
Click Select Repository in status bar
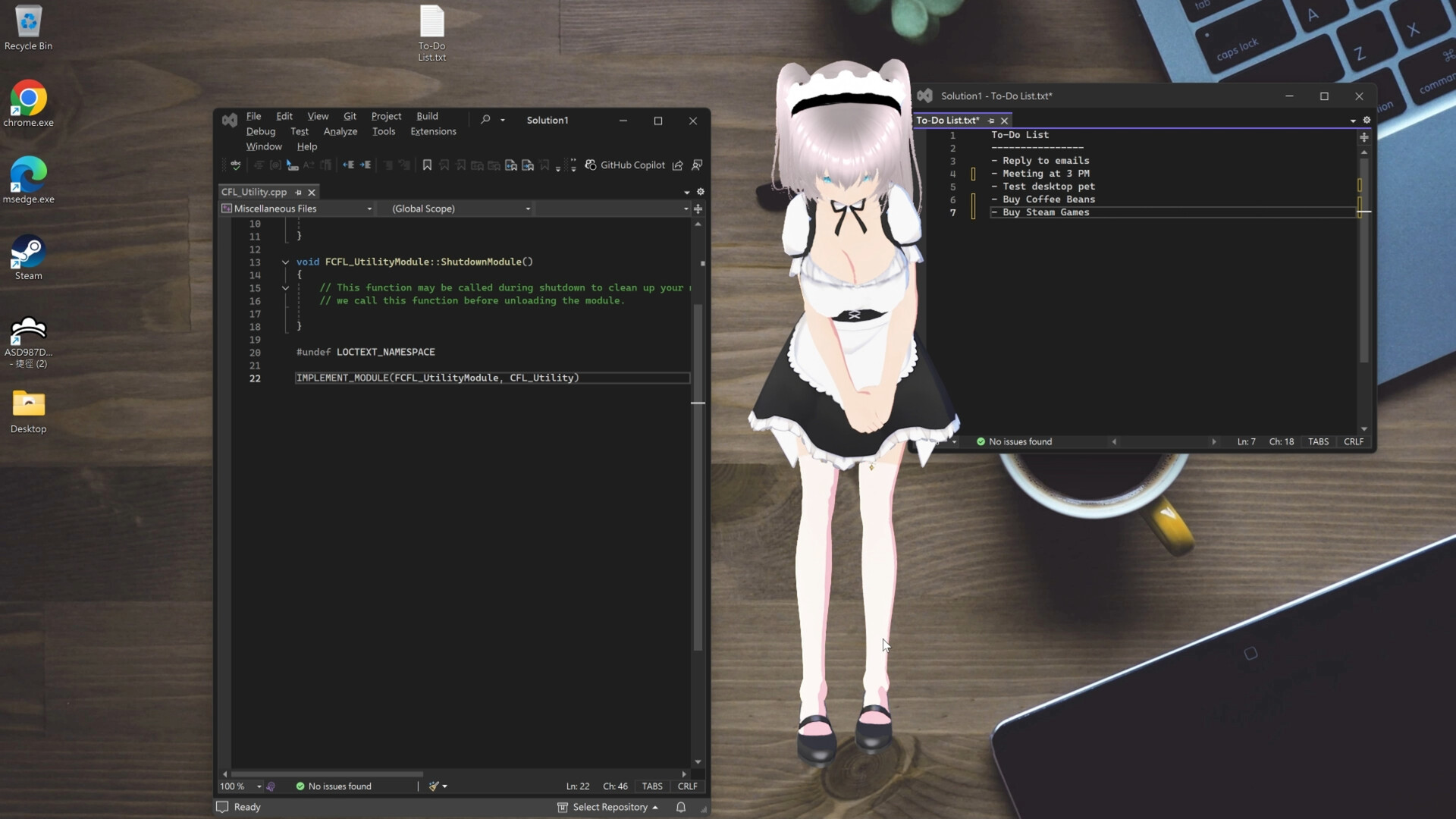[607, 807]
